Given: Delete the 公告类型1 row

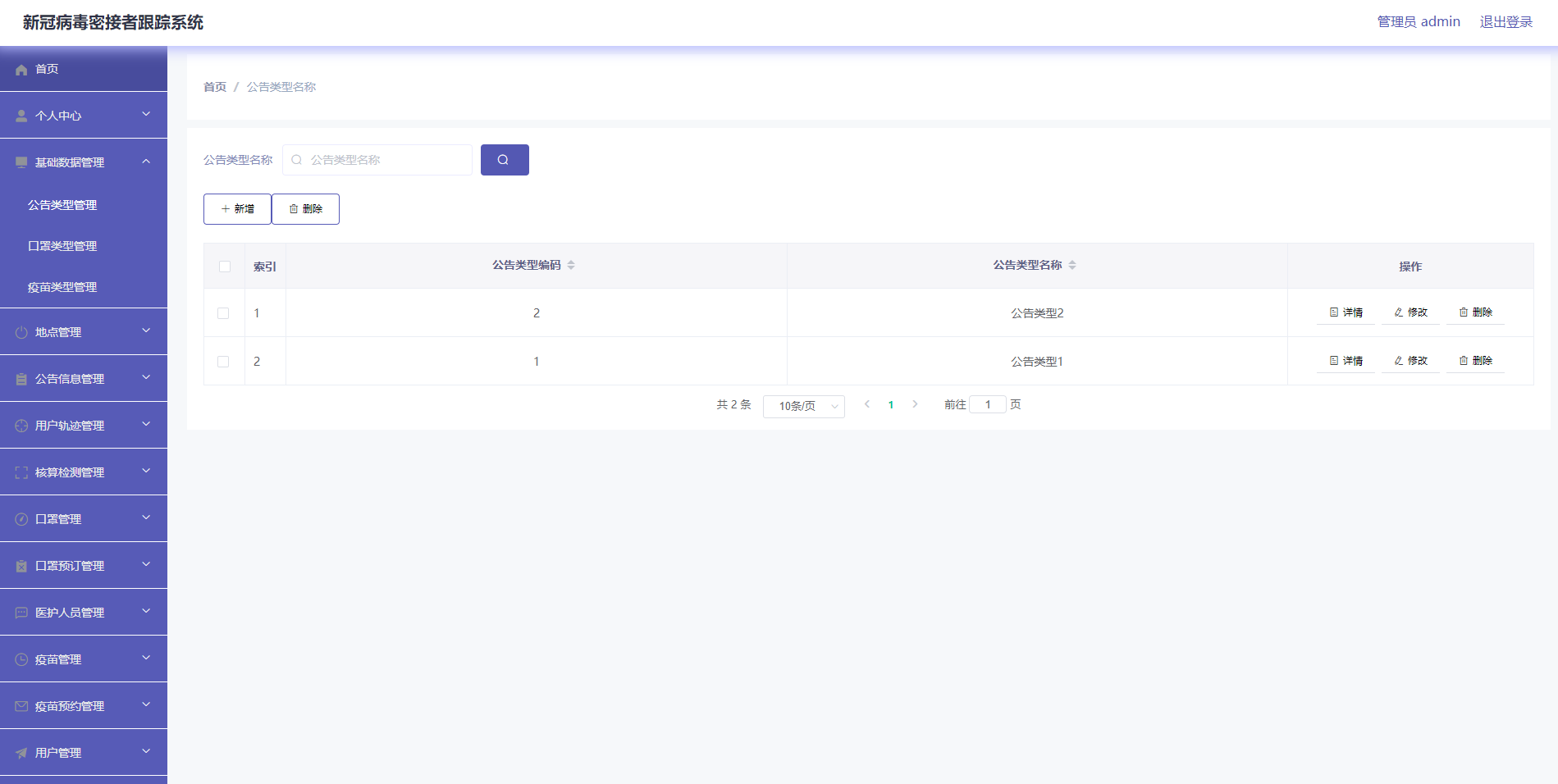Looking at the screenshot, I should point(1476,361).
